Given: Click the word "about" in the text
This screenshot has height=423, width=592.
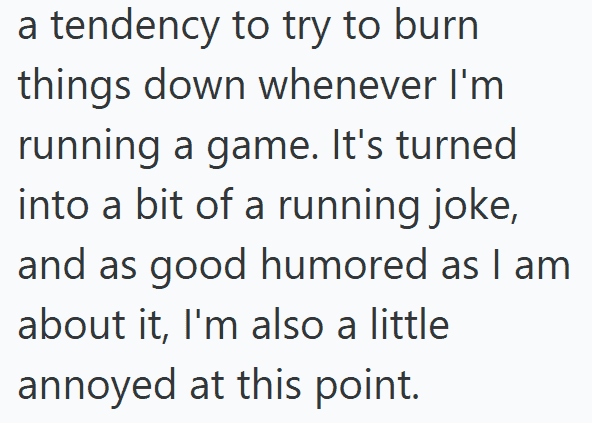Looking at the screenshot, I should tap(71, 324).
